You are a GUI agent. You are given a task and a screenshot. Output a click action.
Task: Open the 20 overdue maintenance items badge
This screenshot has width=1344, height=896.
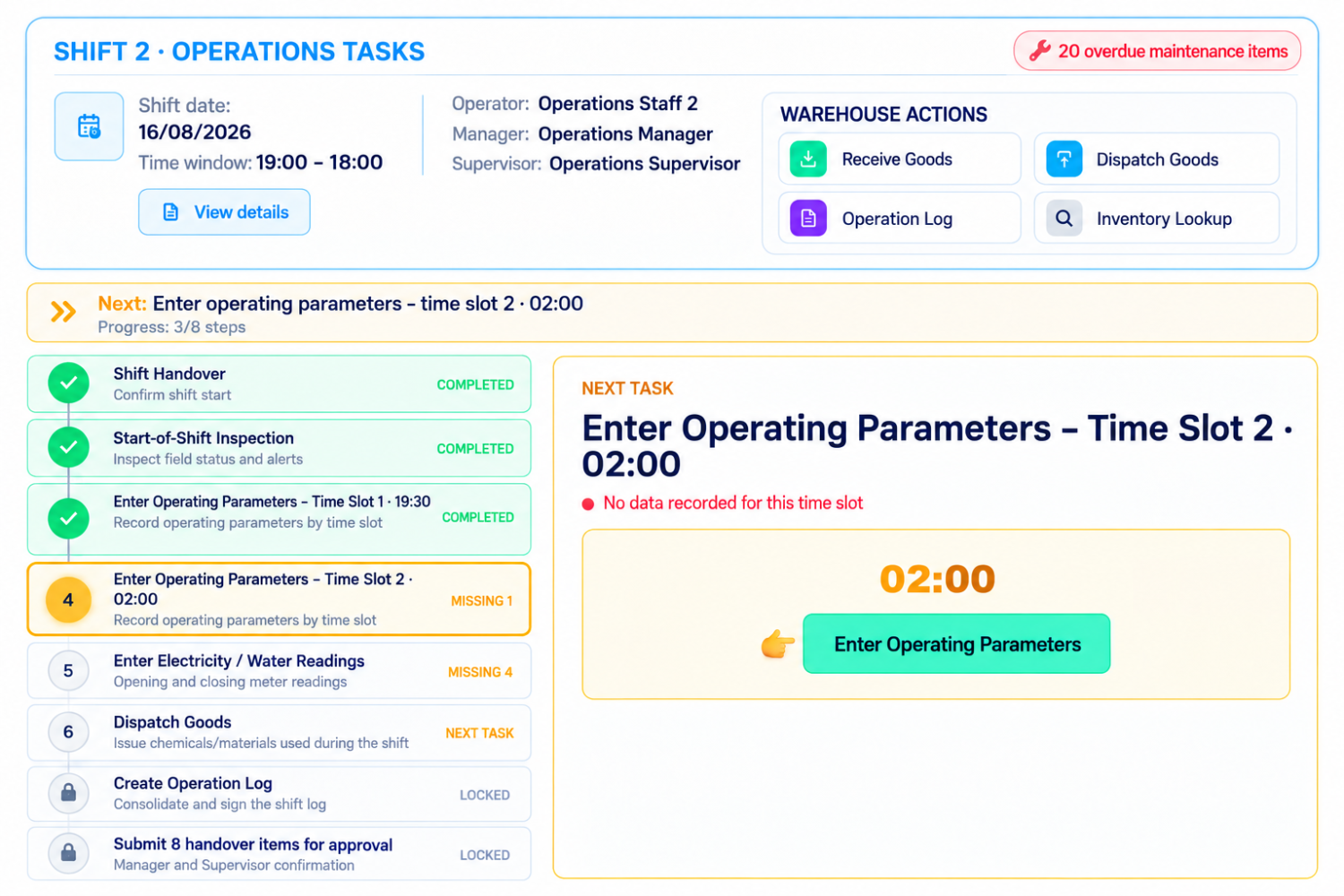point(1157,51)
